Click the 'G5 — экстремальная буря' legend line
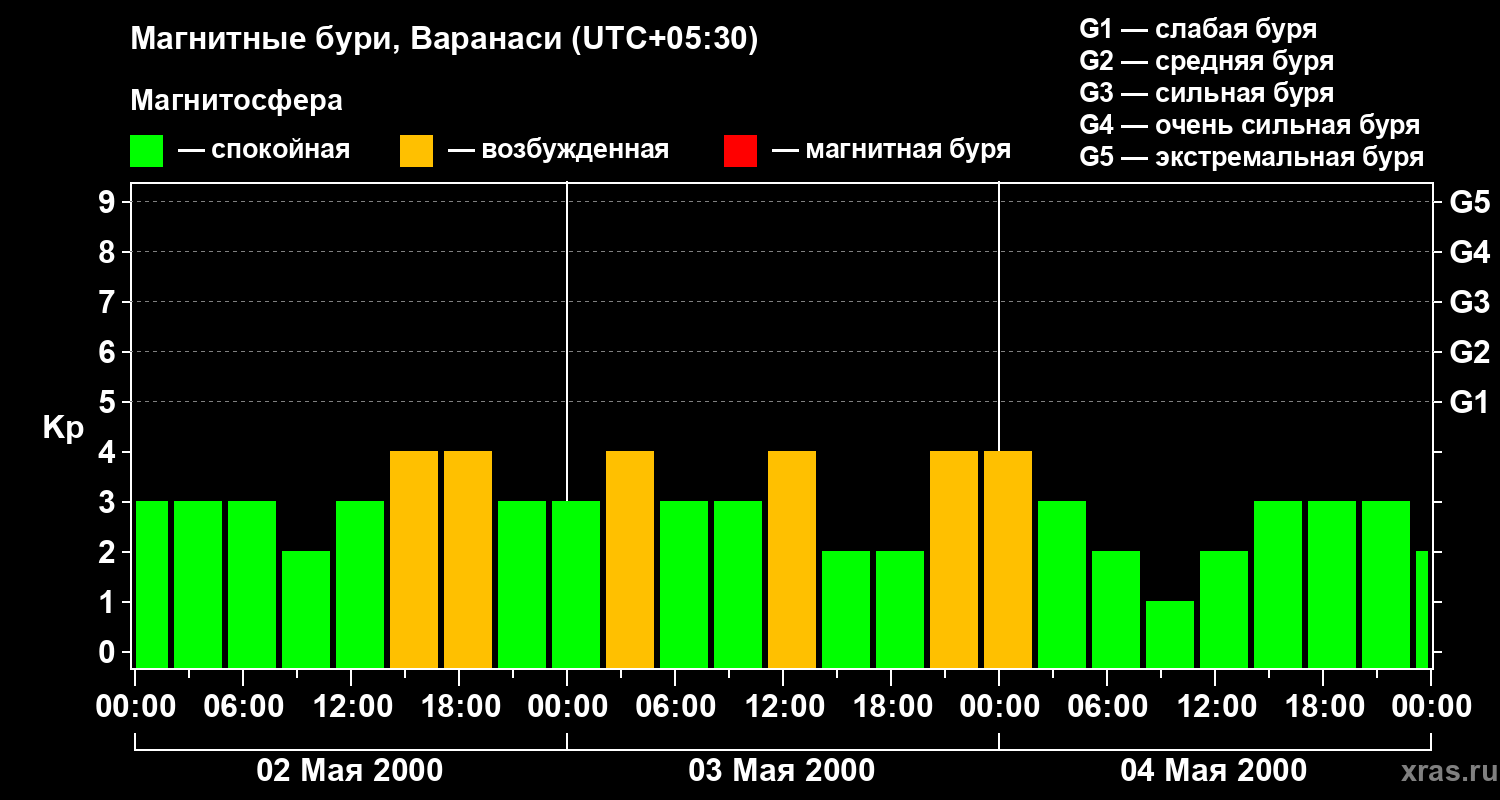Image resolution: width=1500 pixels, height=800 pixels. pos(1251,157)
